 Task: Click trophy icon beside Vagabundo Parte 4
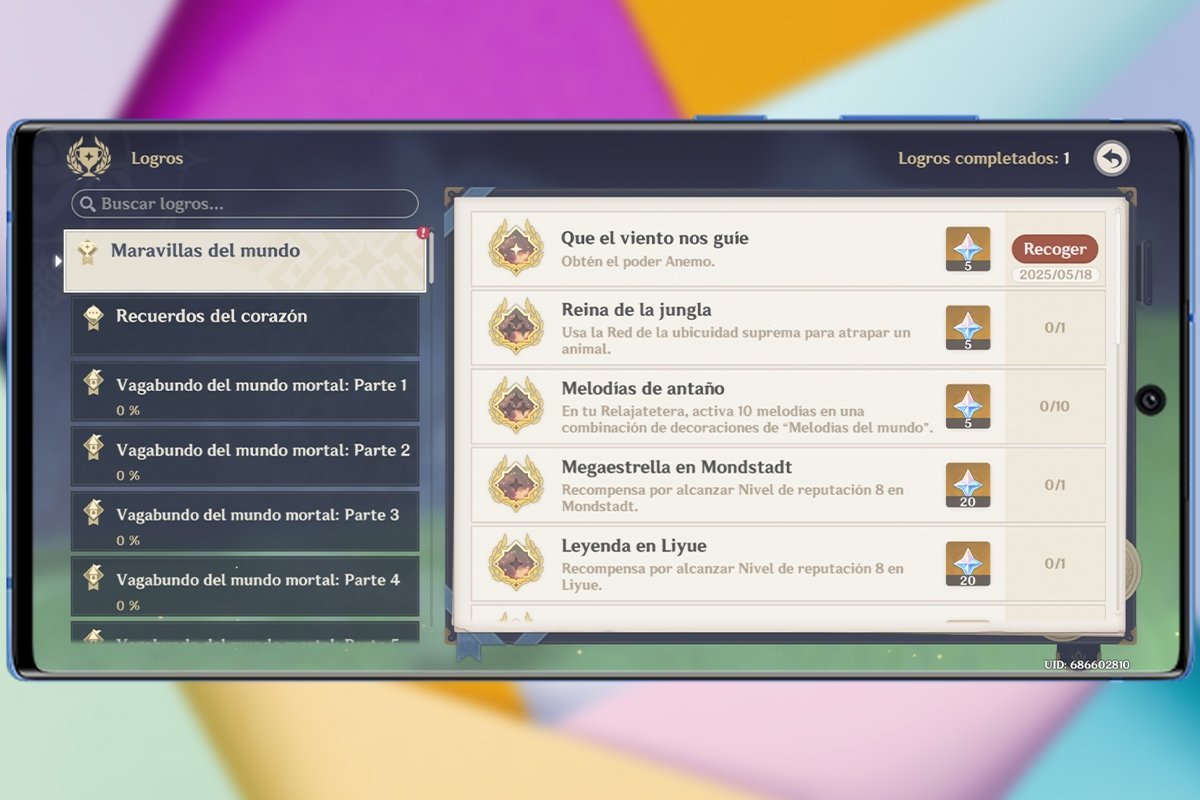pos(93,578)
